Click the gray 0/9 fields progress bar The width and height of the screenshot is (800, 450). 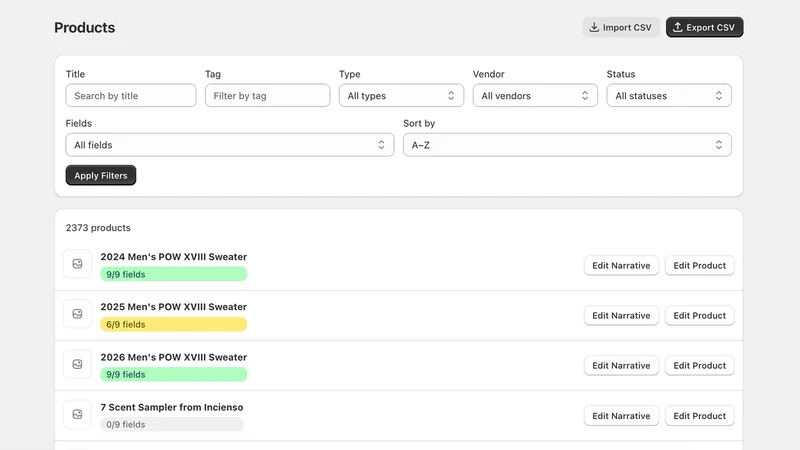coord(171,424)
